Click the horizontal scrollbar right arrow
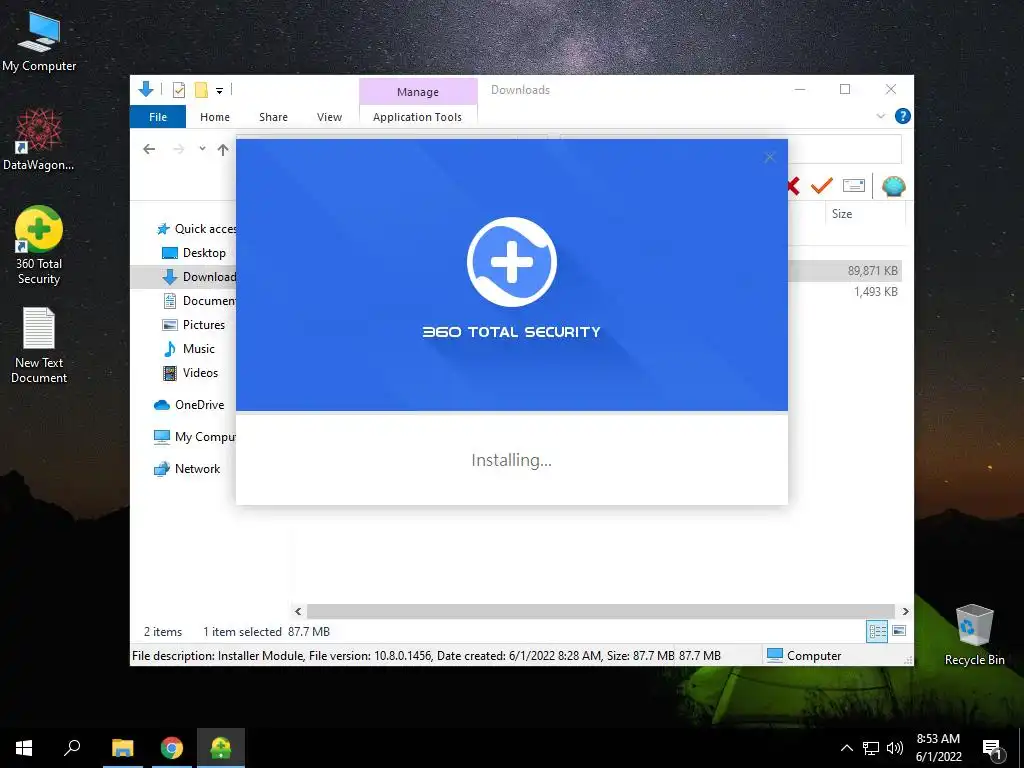 905,611
